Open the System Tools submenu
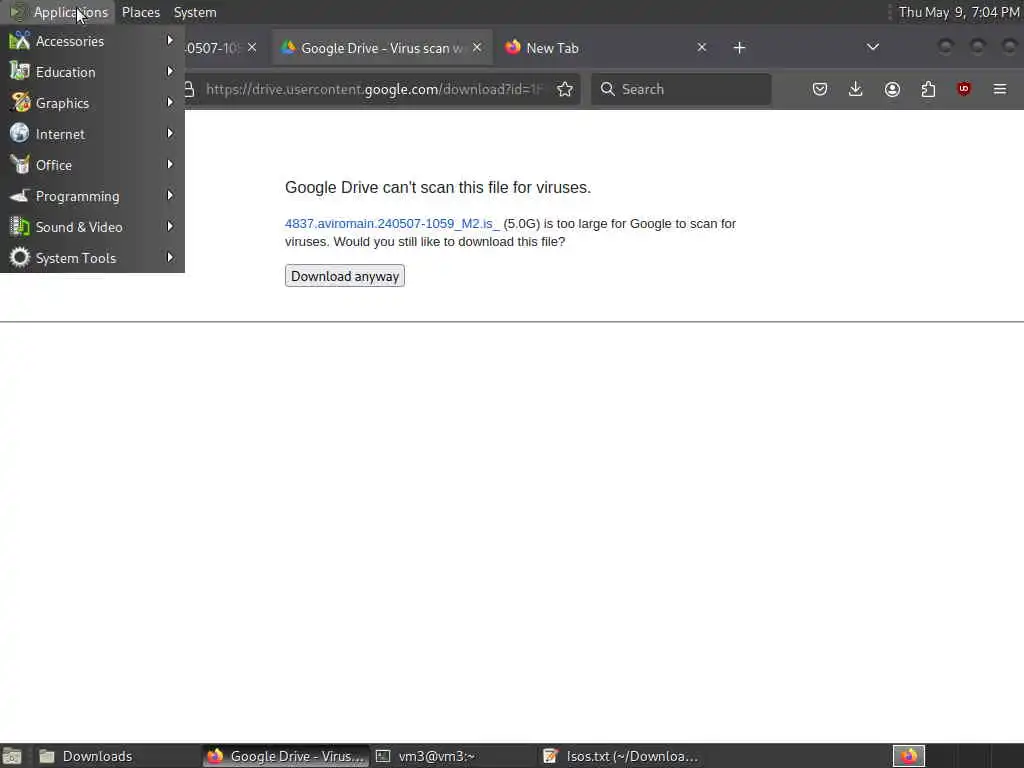Viewport: 1024px width, 768px height. pos(92,258)
